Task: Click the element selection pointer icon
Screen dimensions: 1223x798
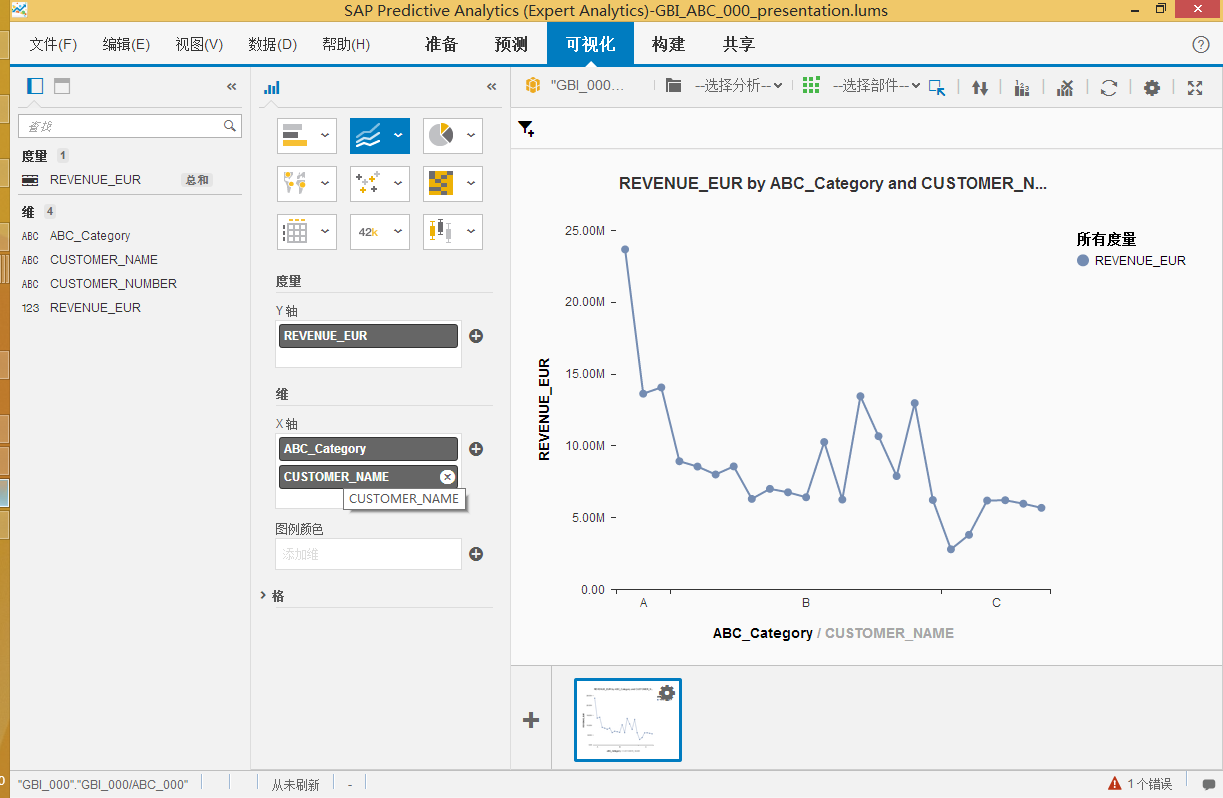Action: point(937,87)
